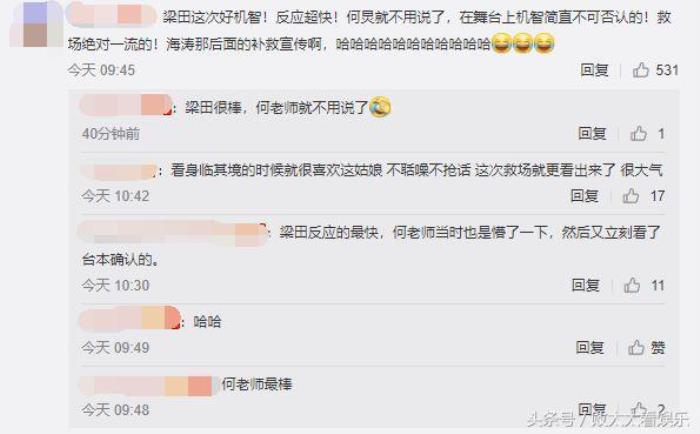This screenshot has height=434, width=700.
Task: Open username of 何老师最棒 reply author
Action: click(x=146, y=386)
